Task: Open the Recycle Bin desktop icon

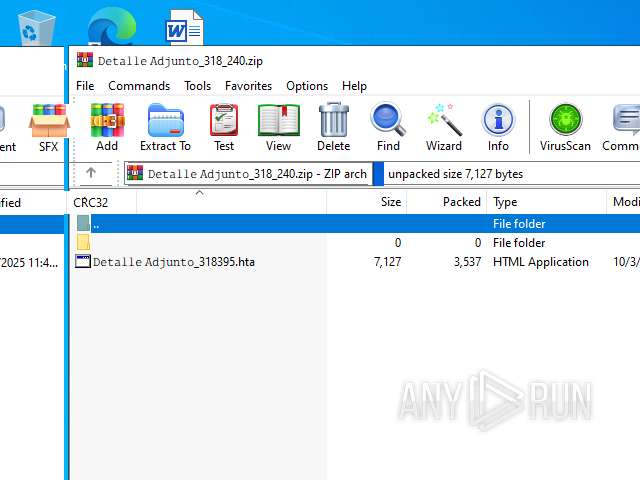Action: [36, 28]
